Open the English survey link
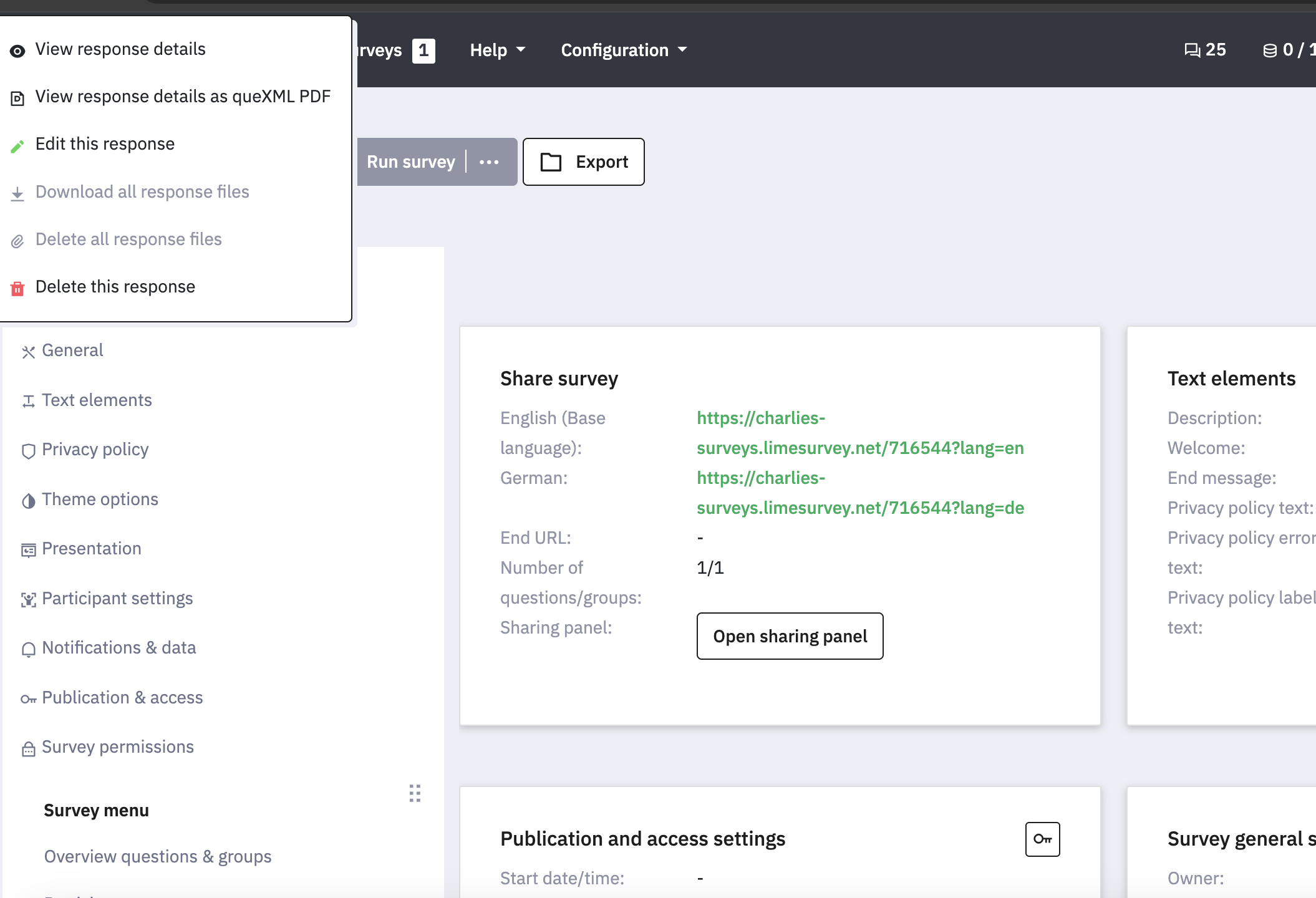This screenshot has height=898, width=1316. [x=859, y=433]
